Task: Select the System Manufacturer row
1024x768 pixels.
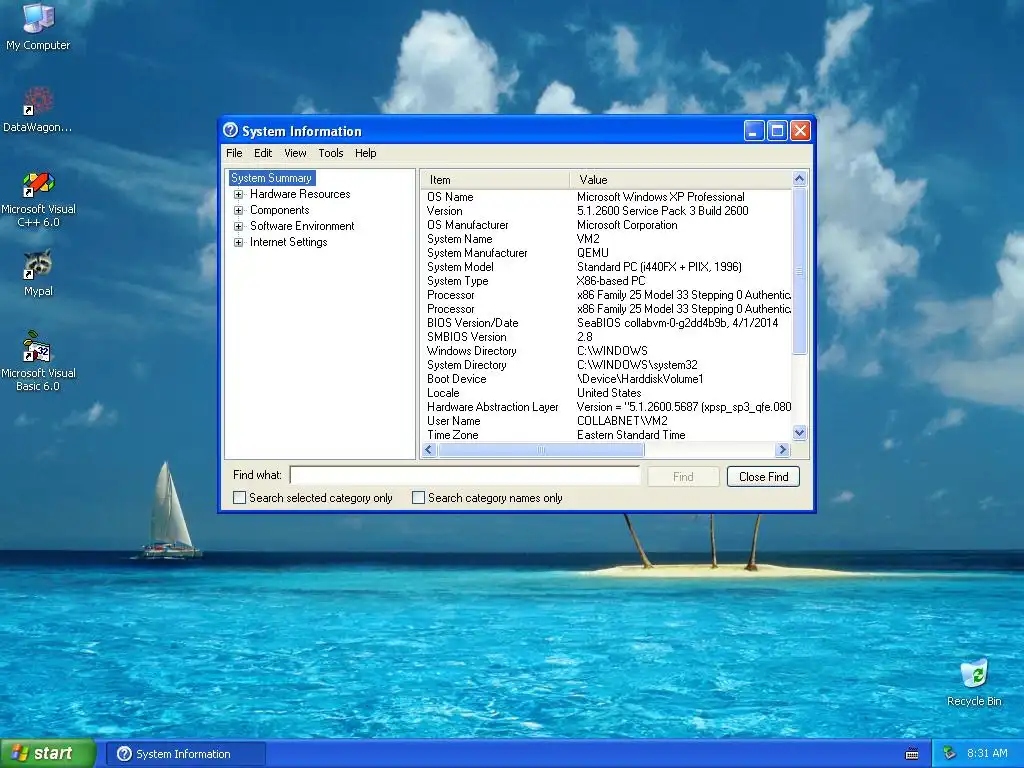Action: (606, 253)
